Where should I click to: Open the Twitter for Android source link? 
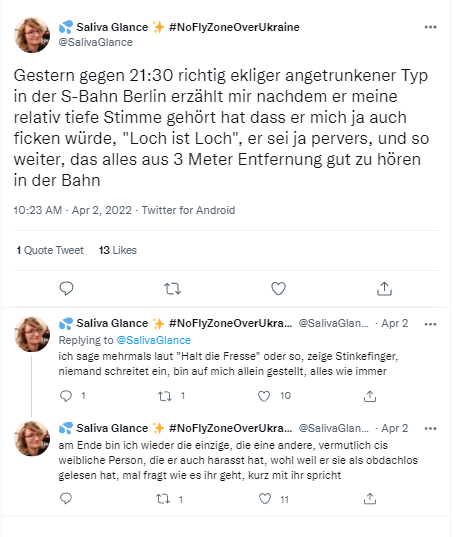tap(188, 210)
